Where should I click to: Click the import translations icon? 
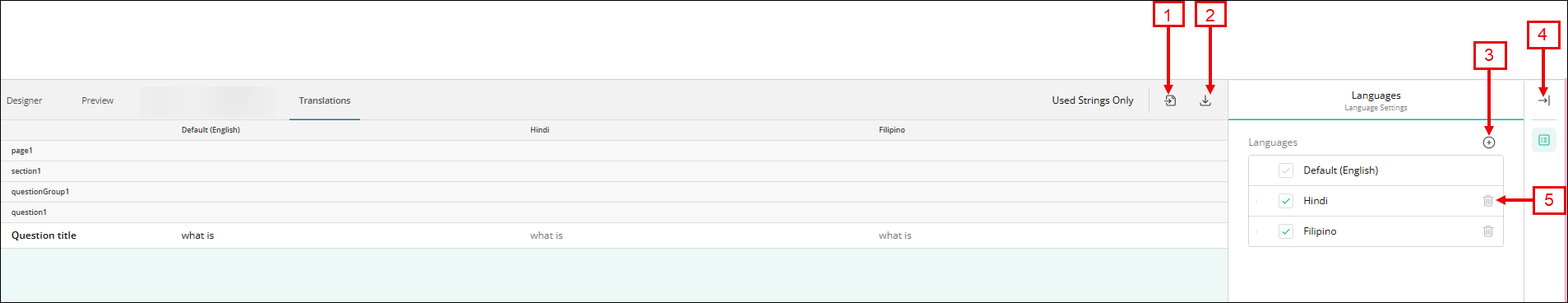1170,100
